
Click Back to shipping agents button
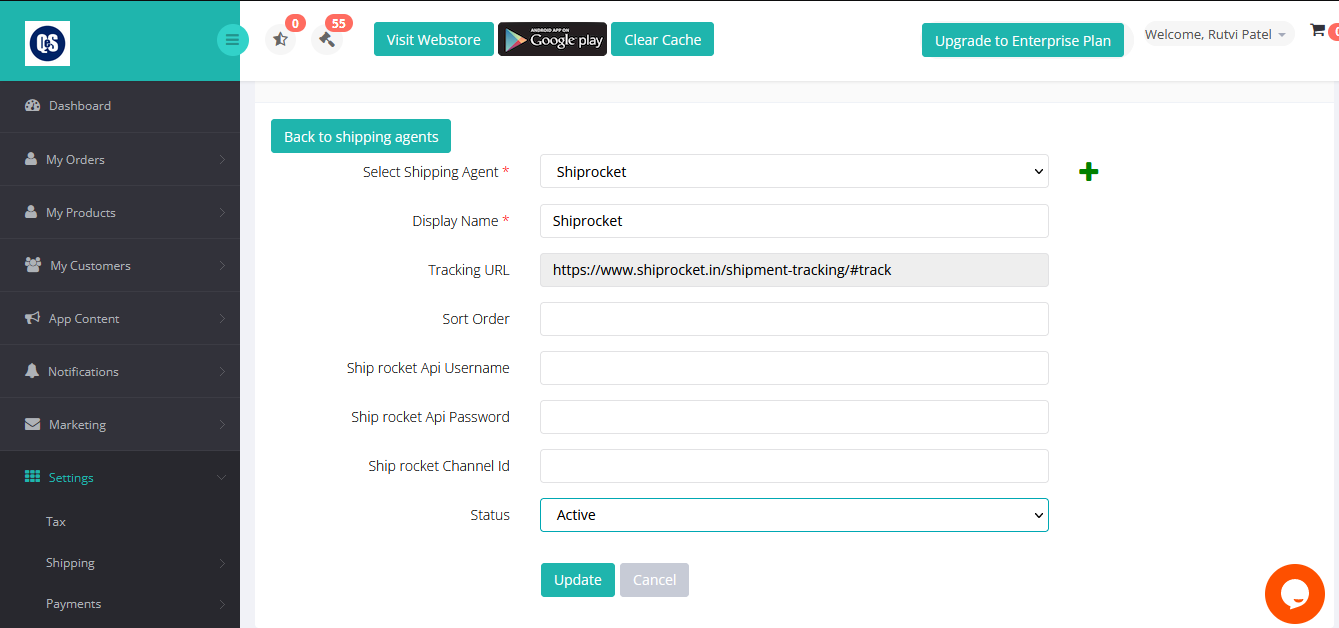pos(361,136)
